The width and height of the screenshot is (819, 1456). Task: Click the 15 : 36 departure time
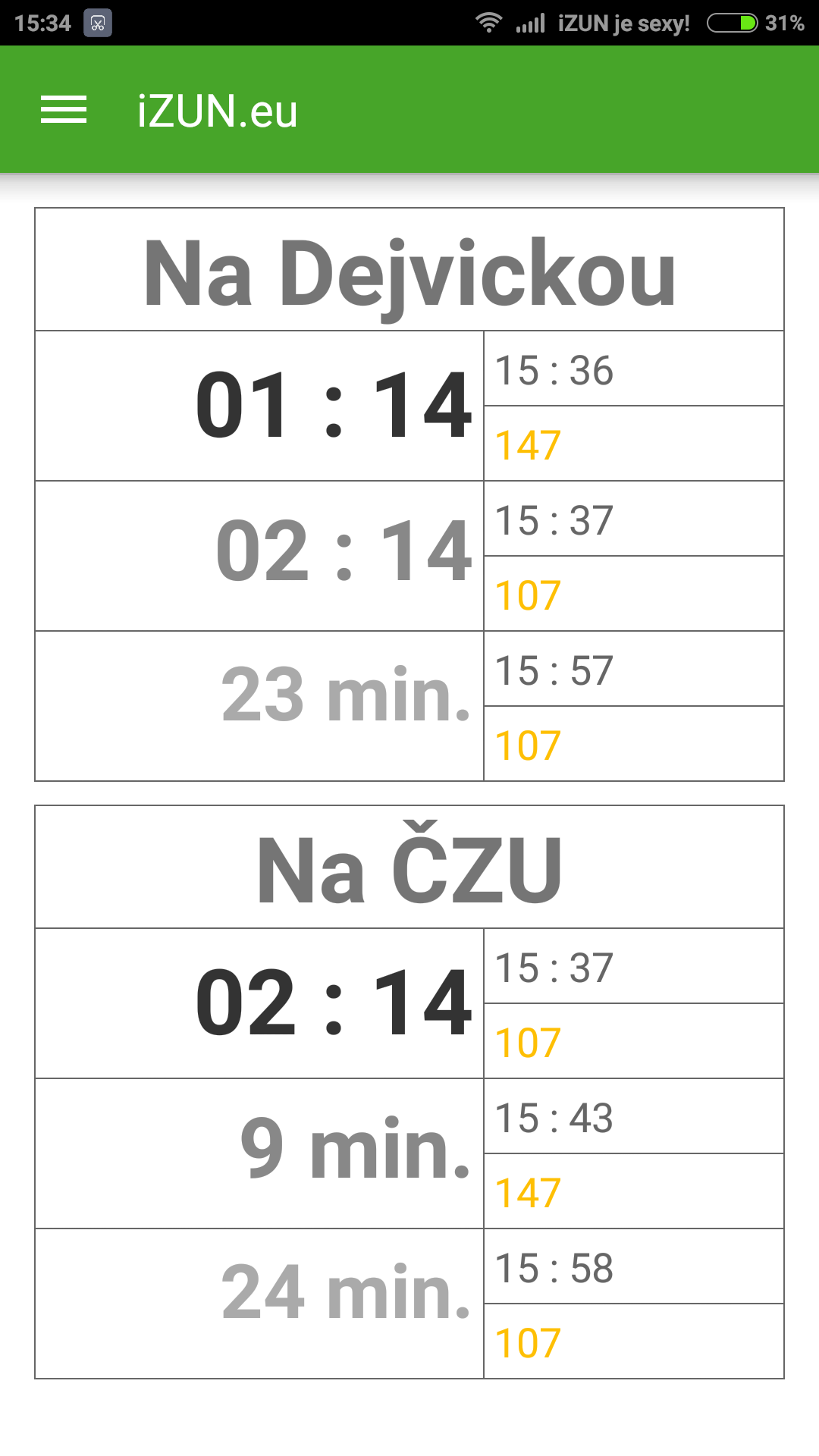click(554, 371)
